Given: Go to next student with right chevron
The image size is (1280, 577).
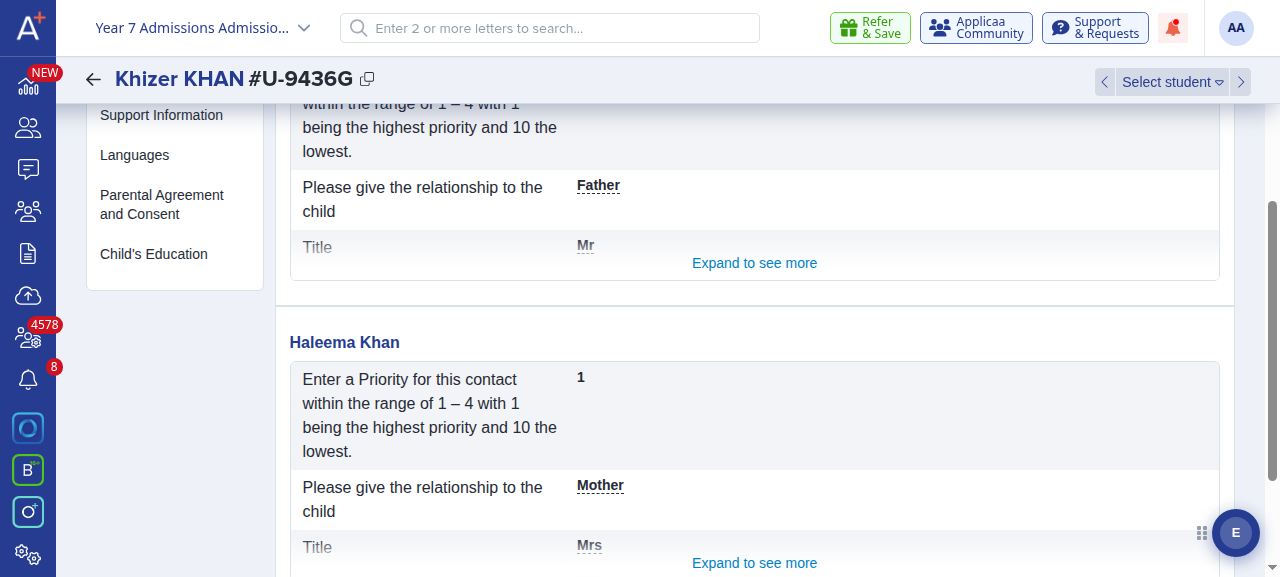Looking at the screenshot, I should [x=1241, y=82].
